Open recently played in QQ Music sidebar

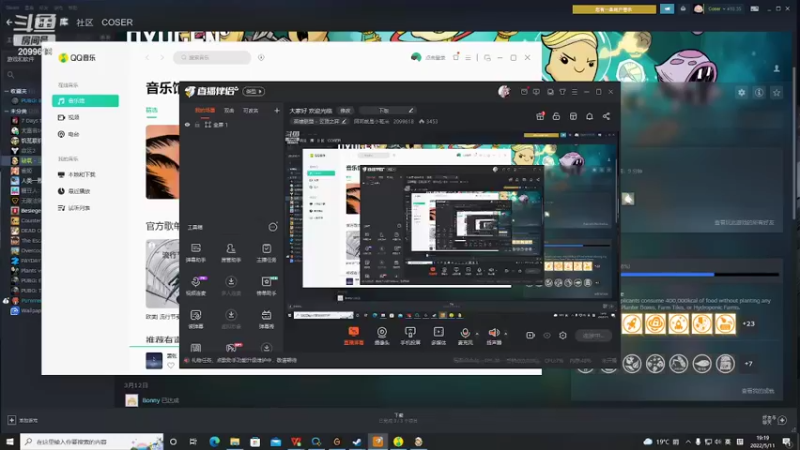coord(74,191)
